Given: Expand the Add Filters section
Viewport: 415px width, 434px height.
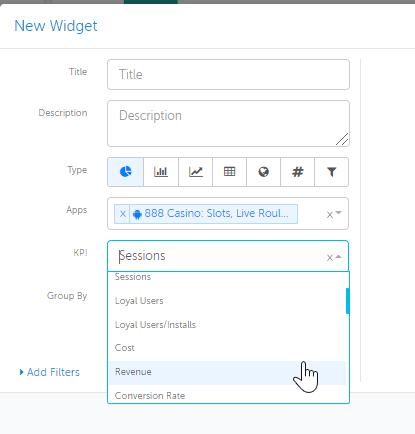Looking at the screenshot, I should [x=50, y=372].
